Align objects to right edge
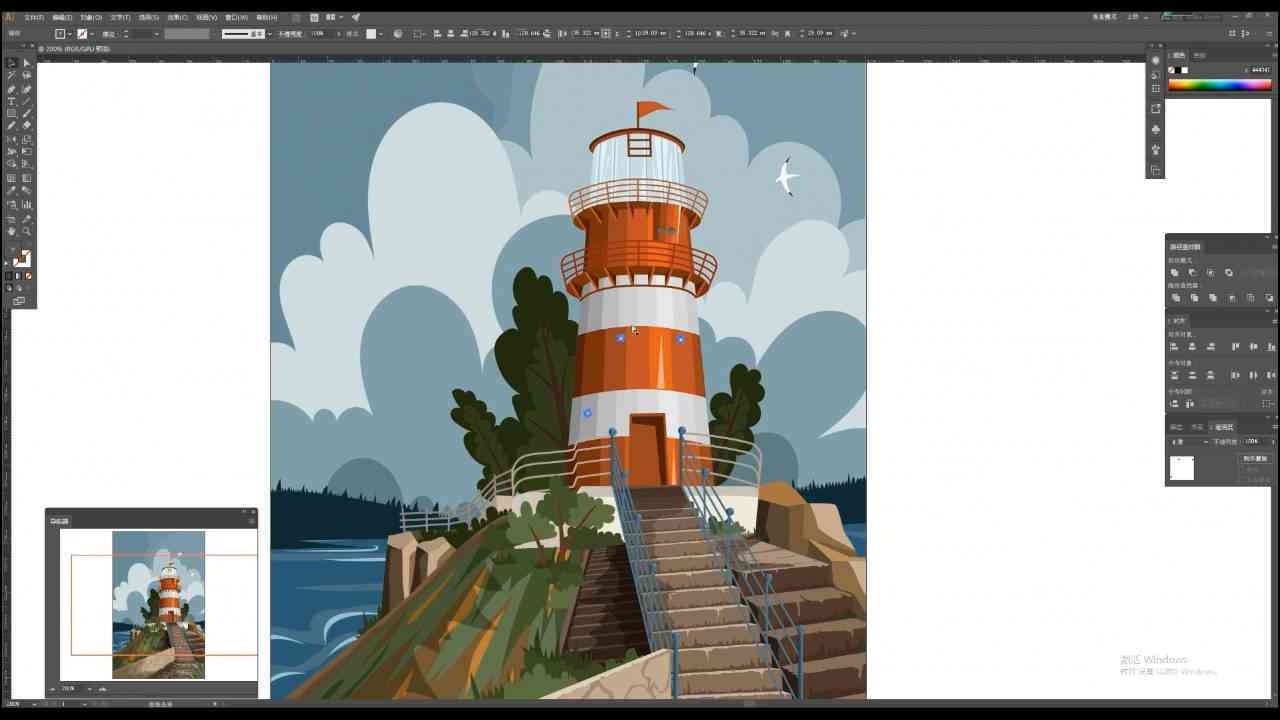 pyautogui.click(x=1210, y=346)
